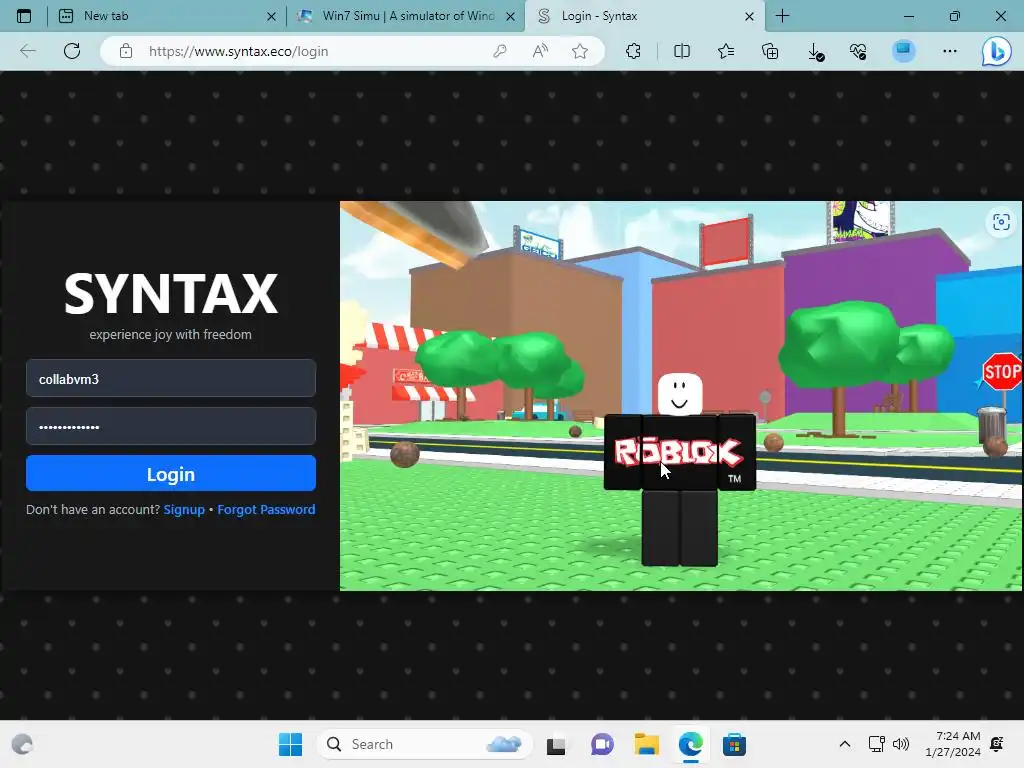Select the Login - Syntax tab
The height and width of the screenshot is (768, 1024).
(x=645, y=16)
